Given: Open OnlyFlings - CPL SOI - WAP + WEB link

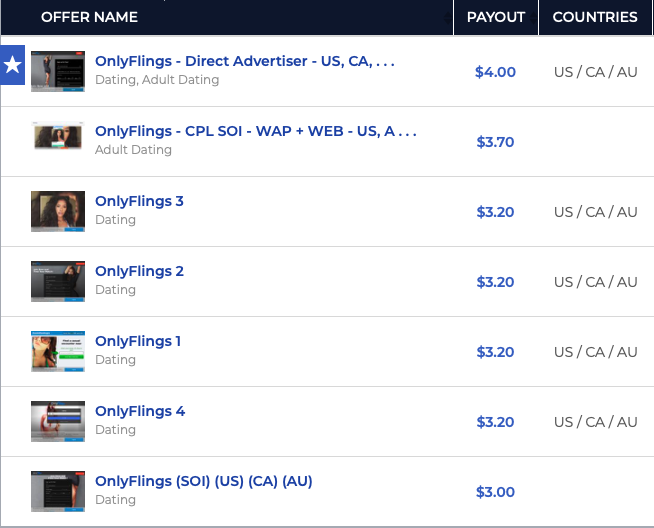Looking at the screenshot, I should pyautogui.click(x=256, y=131).
